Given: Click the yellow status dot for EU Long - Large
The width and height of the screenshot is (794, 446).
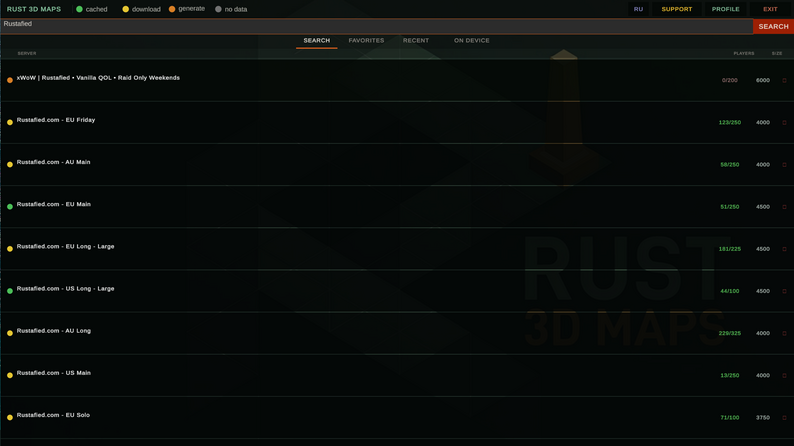Looking at the screenshot, I should click(x=10, y=249).
